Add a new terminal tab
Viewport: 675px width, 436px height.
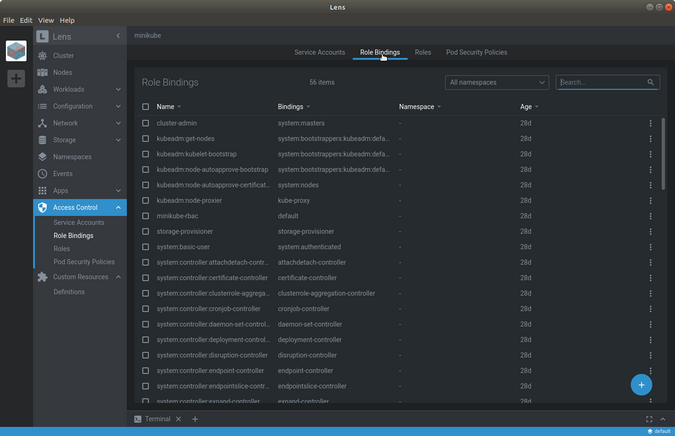point(195,419)
